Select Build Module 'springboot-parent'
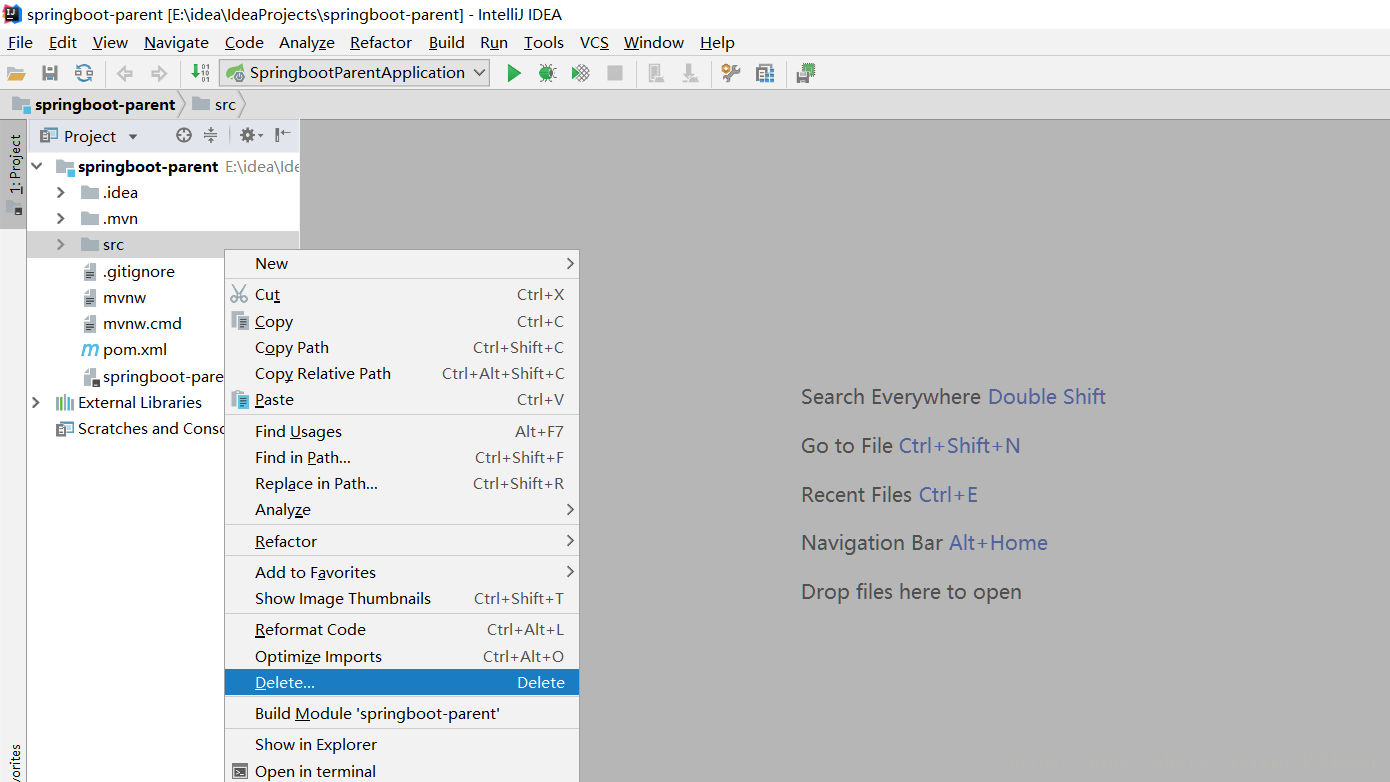This screenshot has width=1390, height=782. (402, 713)
